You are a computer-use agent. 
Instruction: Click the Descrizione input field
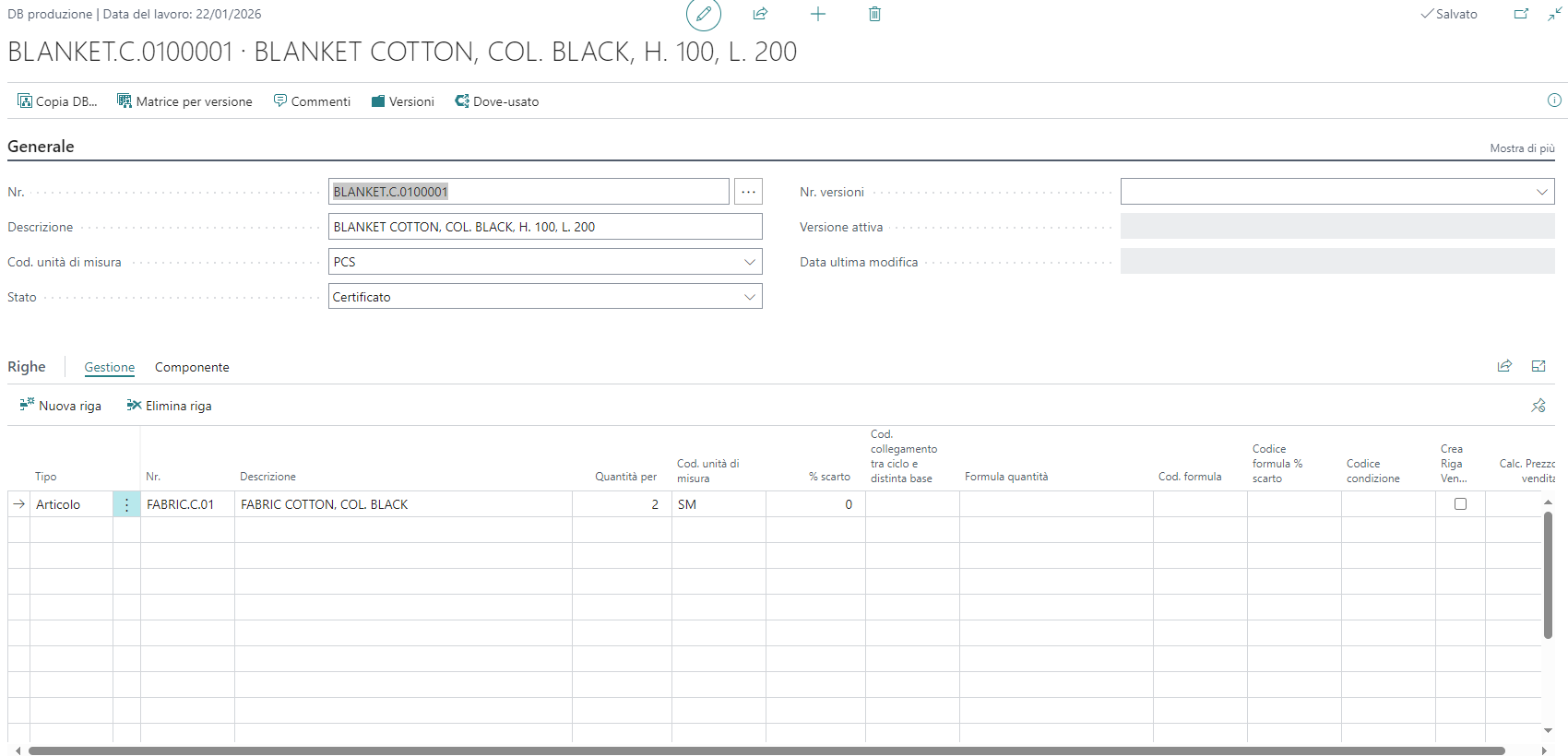point(544,227)
